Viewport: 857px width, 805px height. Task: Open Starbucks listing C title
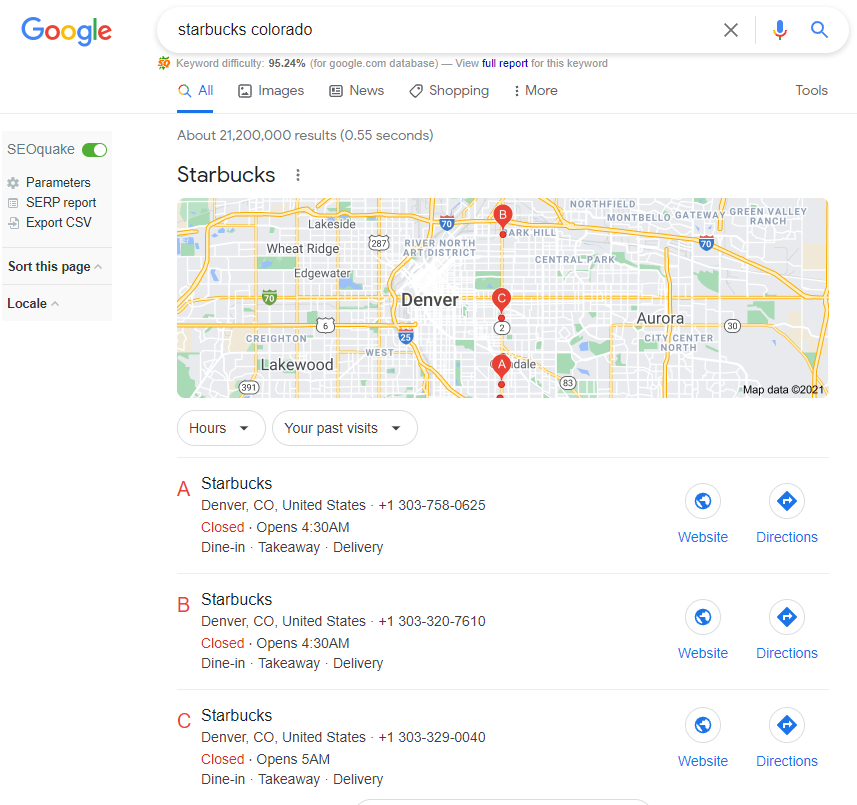(236, 715)
